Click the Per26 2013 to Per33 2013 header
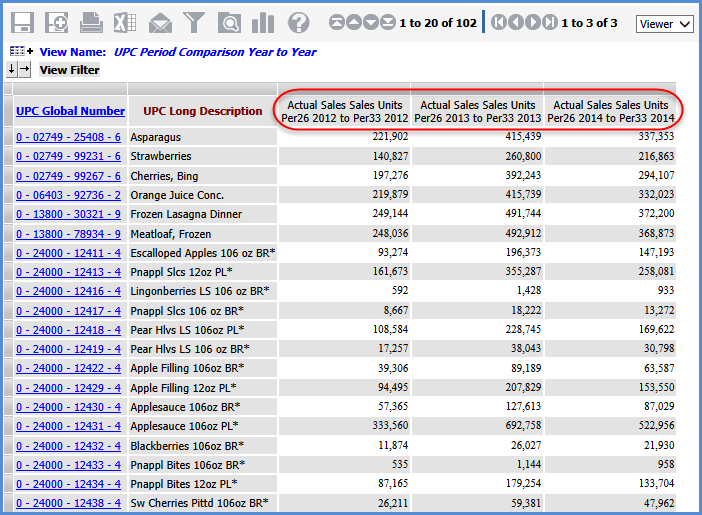702x515 pixels. coord(477,111)
